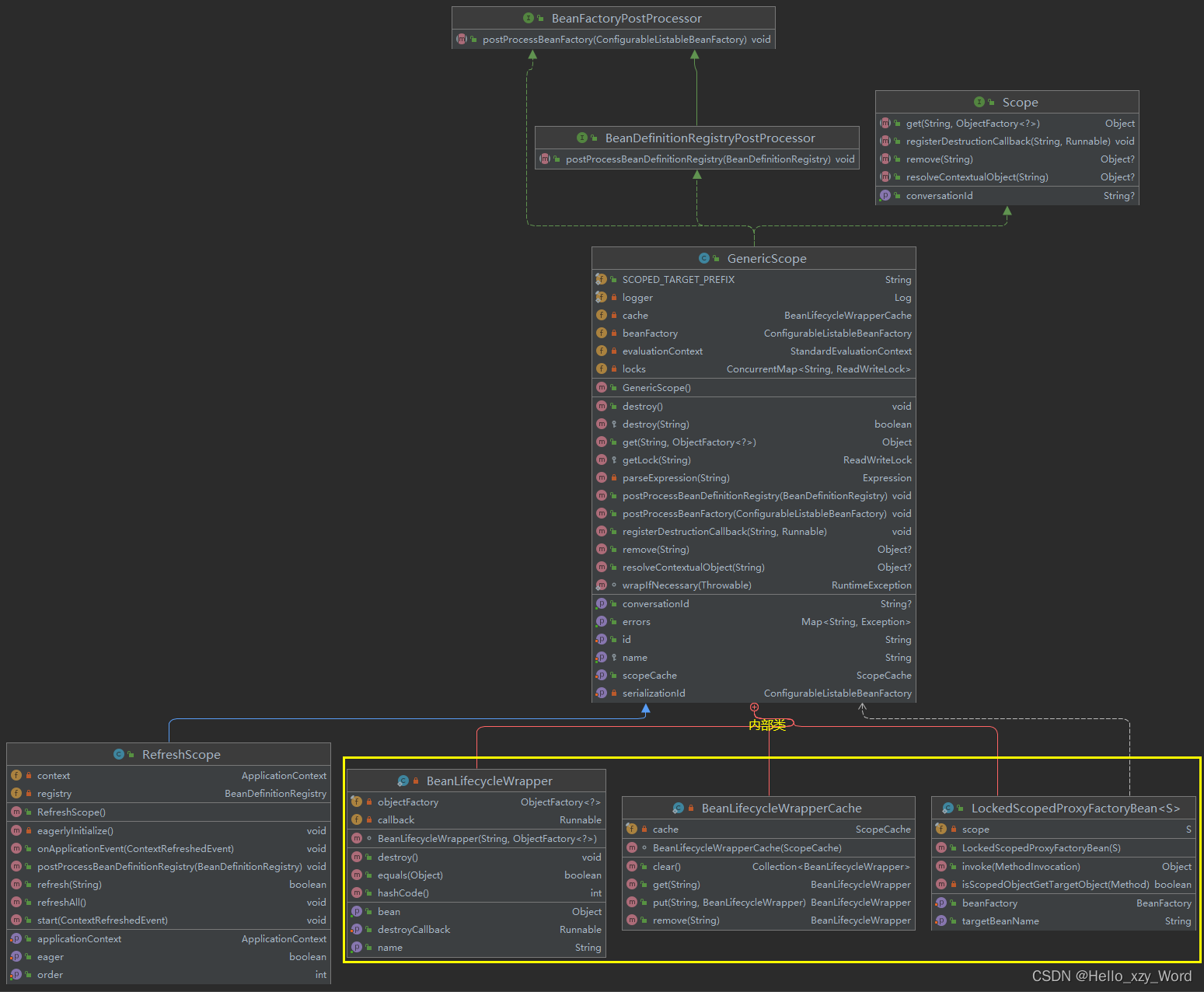This screenshot has height=992, width=1204.
Task: Click the class icon next to BeanLifecycleWrapper
Action: [x=403, y=781]
